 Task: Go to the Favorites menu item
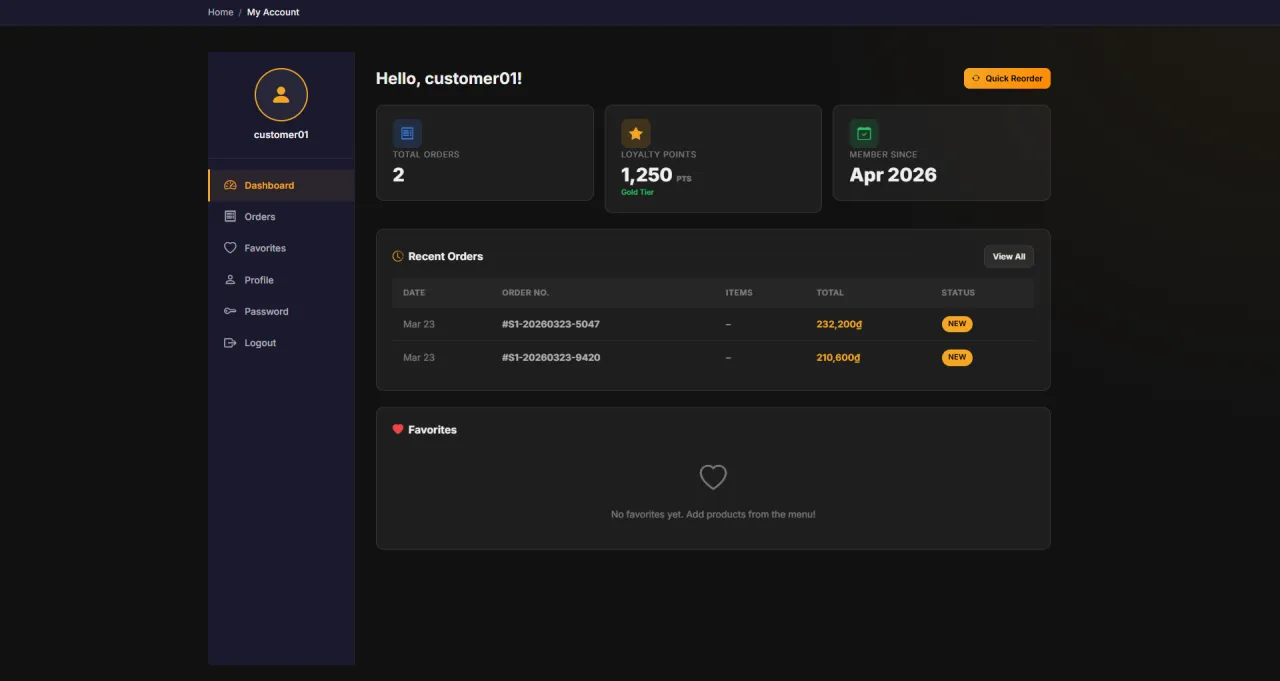pyautogui.click(x=281, y=248)
